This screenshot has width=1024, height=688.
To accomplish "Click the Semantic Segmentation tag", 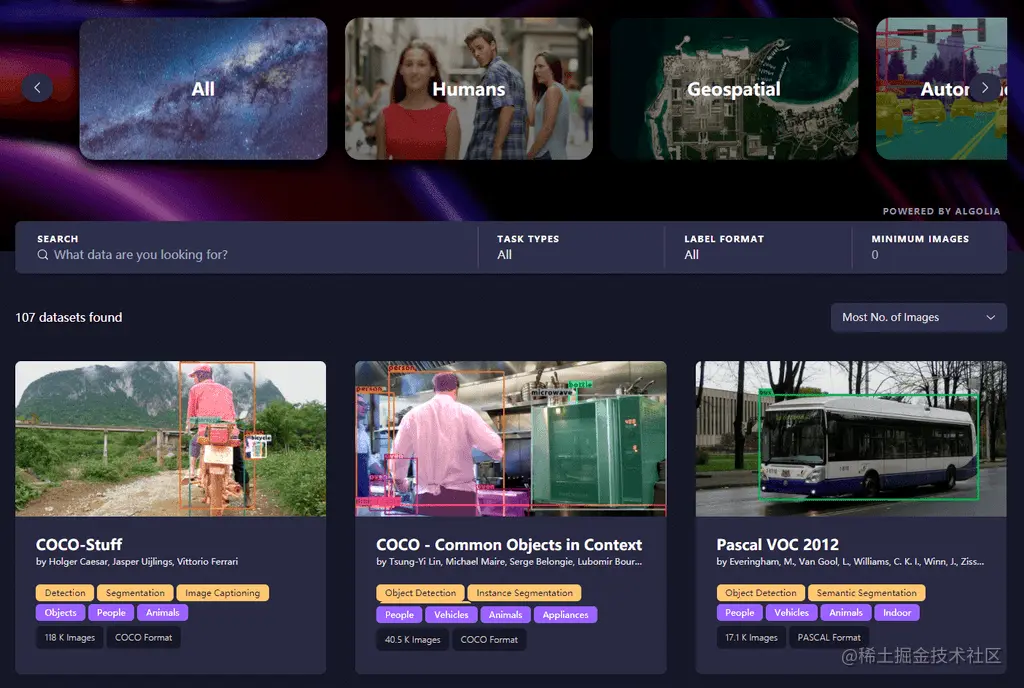I will [x=867, y=593].
